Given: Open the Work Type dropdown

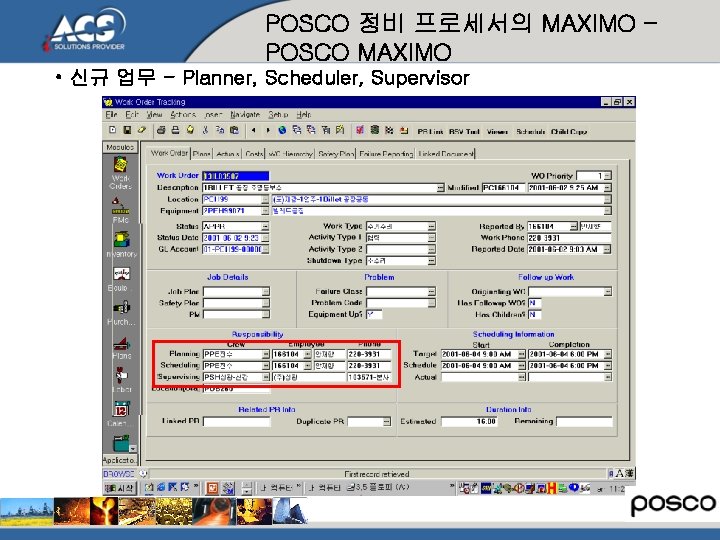Looking at the screenshot, I should click(431, 226).
